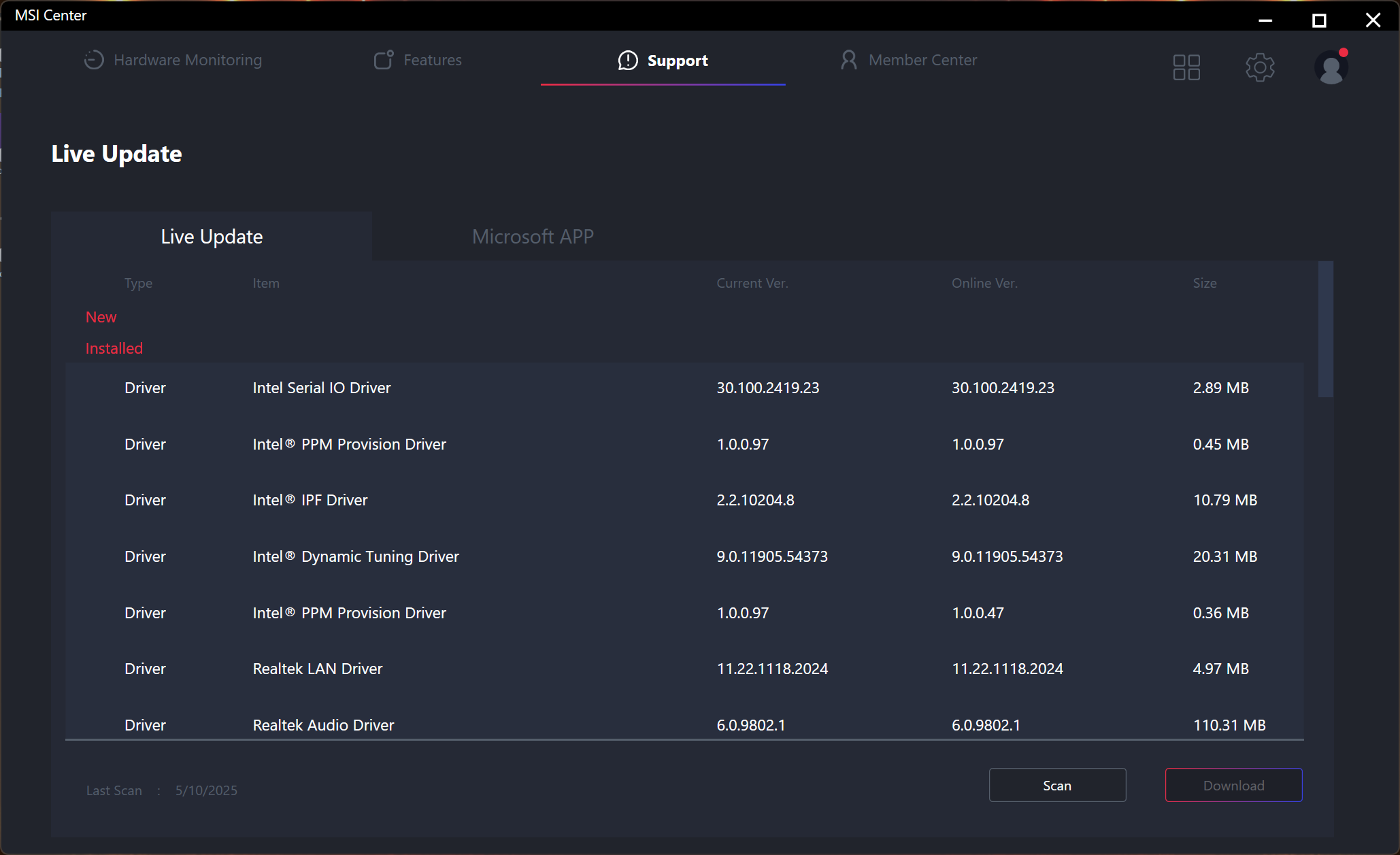Screen dimensions: 1400x855
Task: Maximize the MSI Center window
Action: 1319,20
